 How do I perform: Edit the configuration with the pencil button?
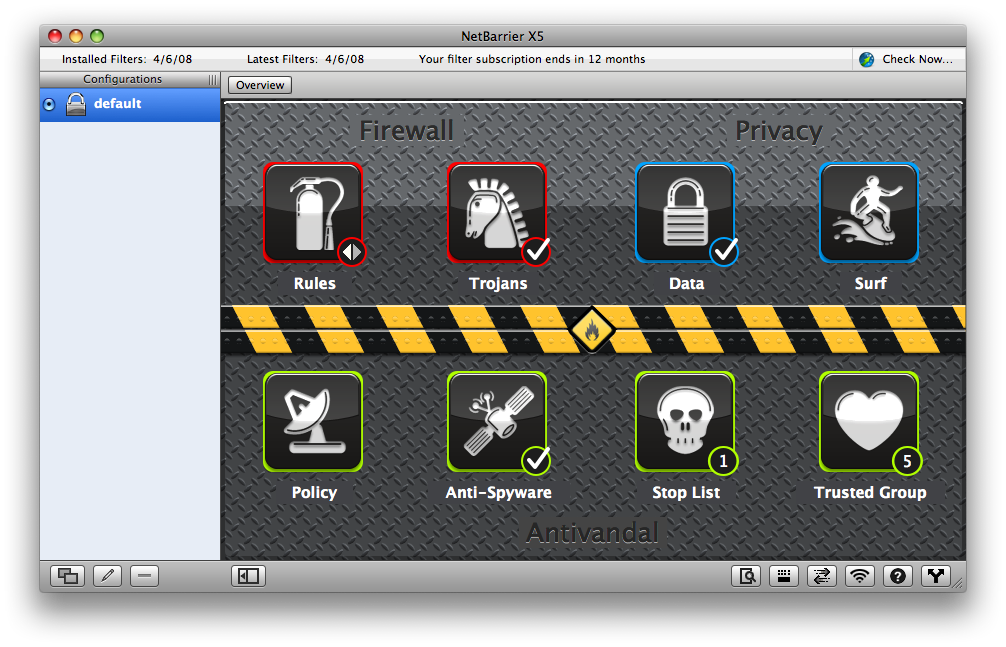pyautogui.click(x=107, y=576)
